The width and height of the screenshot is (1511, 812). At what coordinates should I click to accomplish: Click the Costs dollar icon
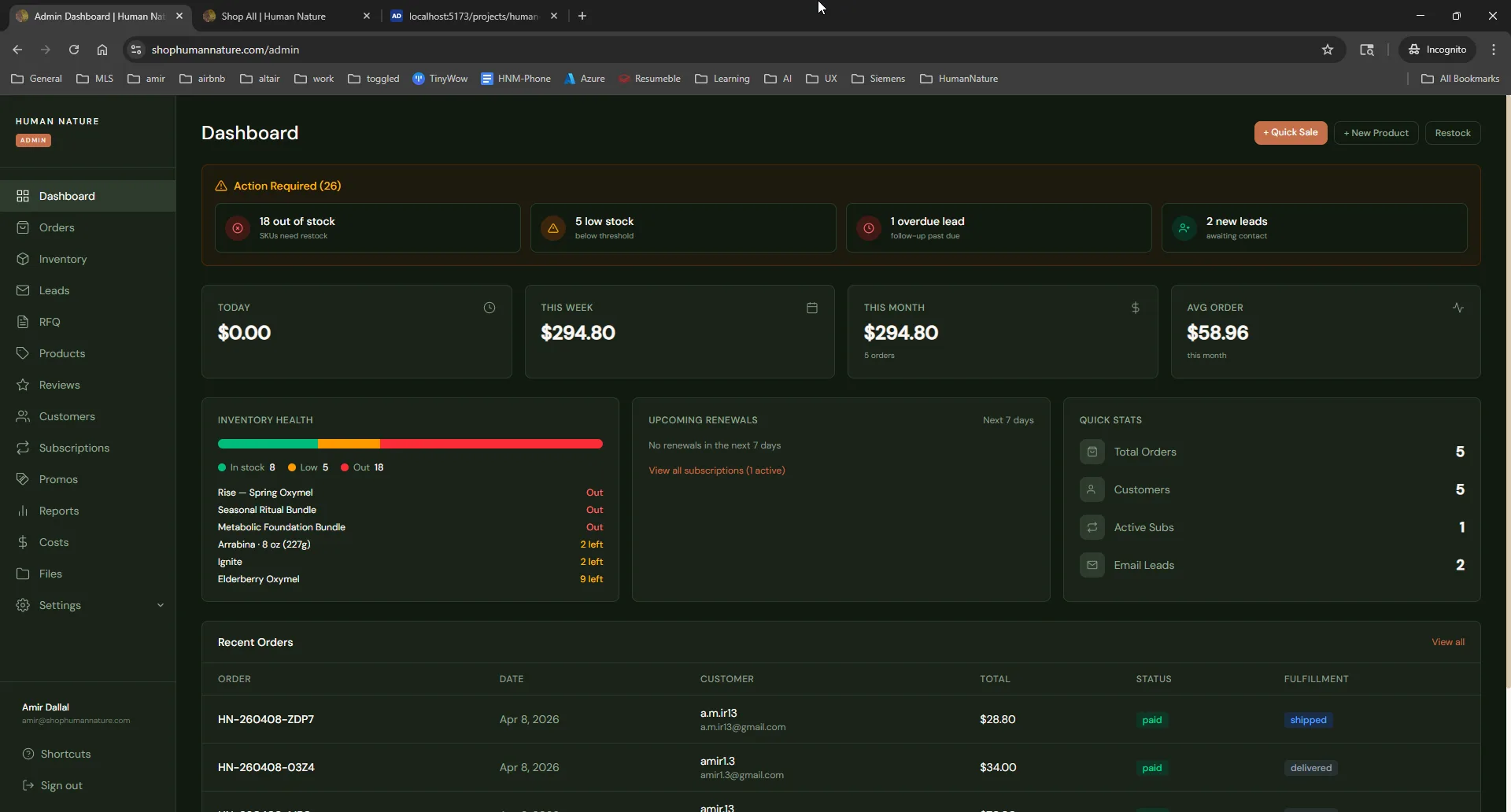tap(23, 542)
